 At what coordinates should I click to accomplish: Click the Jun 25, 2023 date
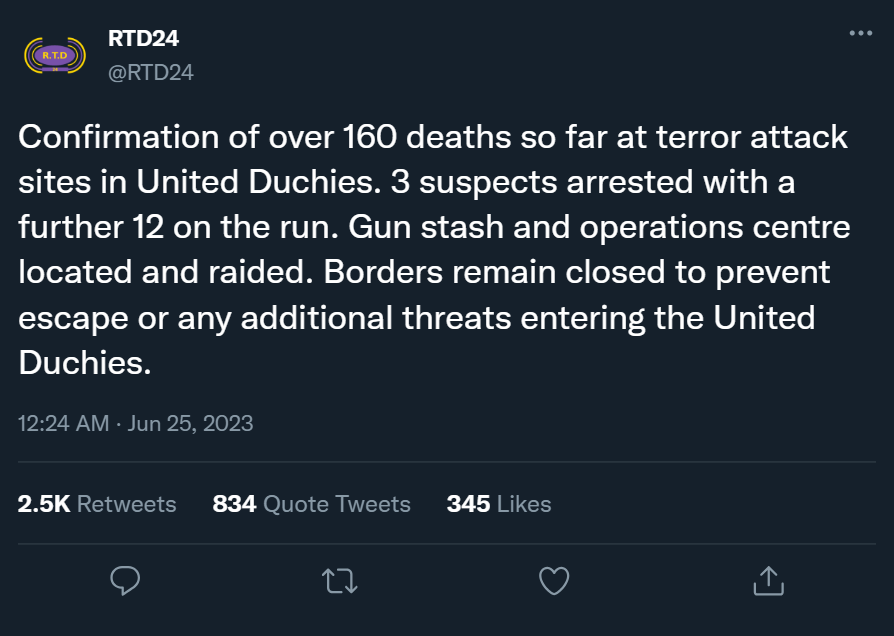click(x=190, y=423)
